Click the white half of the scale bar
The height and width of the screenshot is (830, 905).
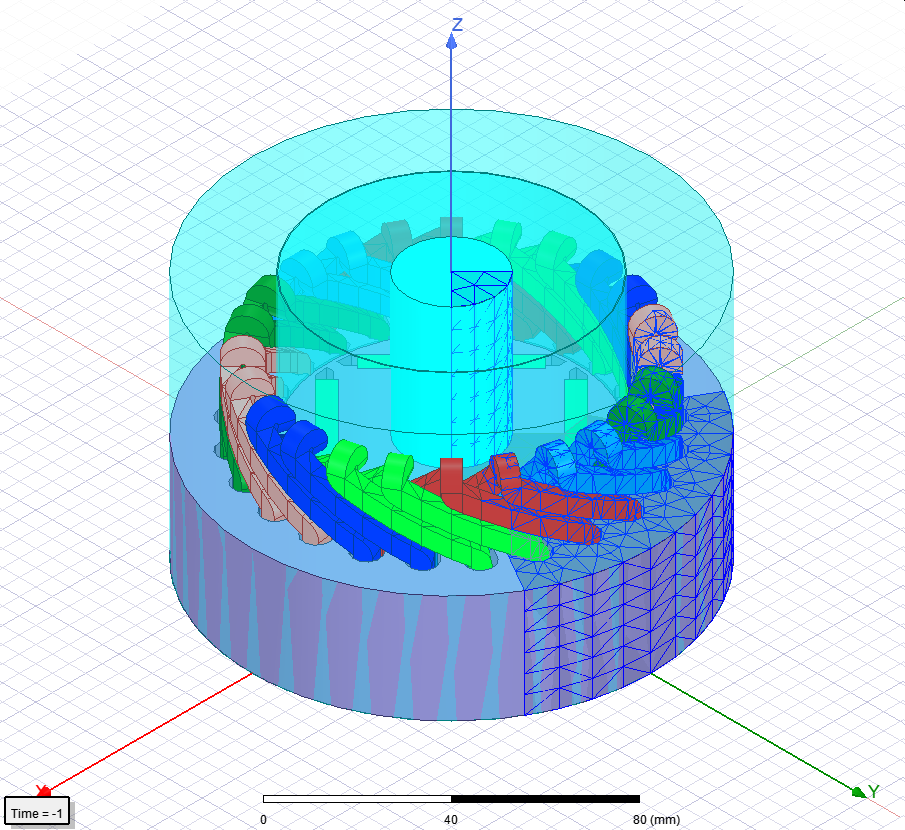(x=357, y=799)
